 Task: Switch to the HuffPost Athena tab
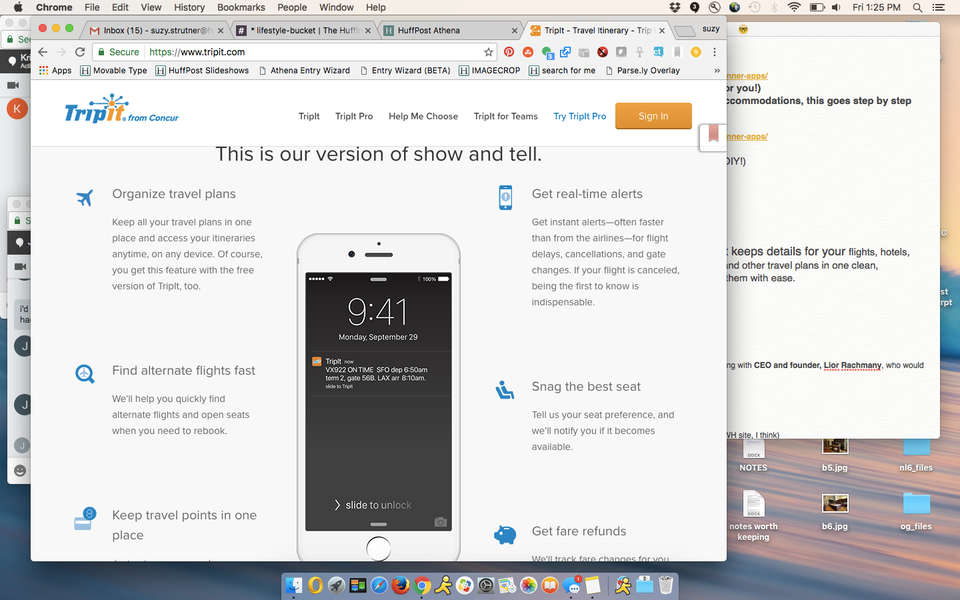point(451,30)
